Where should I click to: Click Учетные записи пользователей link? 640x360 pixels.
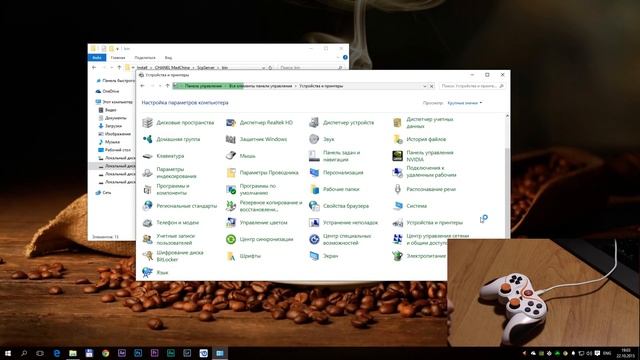176,239
